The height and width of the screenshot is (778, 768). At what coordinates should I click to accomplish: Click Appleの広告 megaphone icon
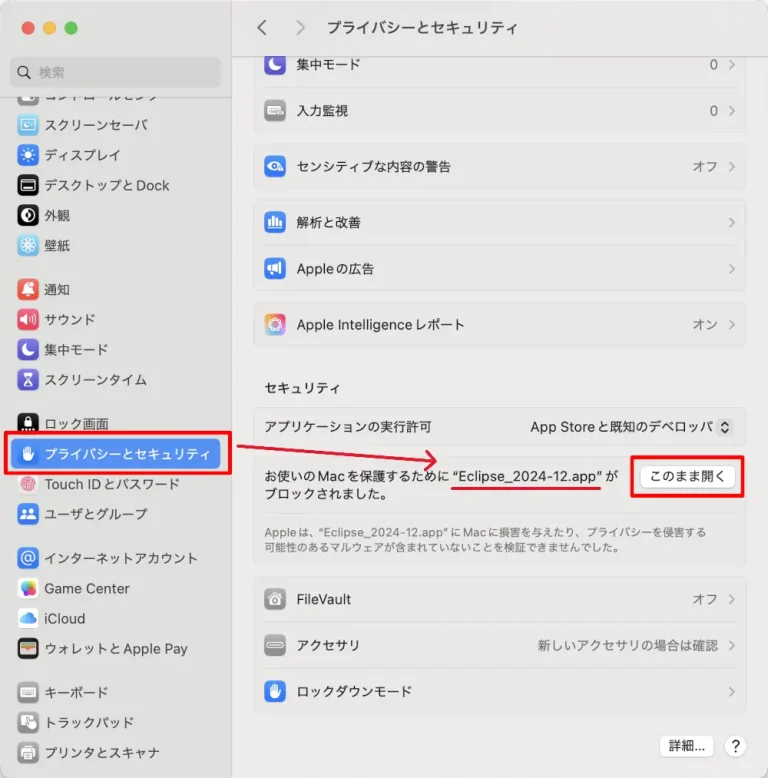pos(275,268)
